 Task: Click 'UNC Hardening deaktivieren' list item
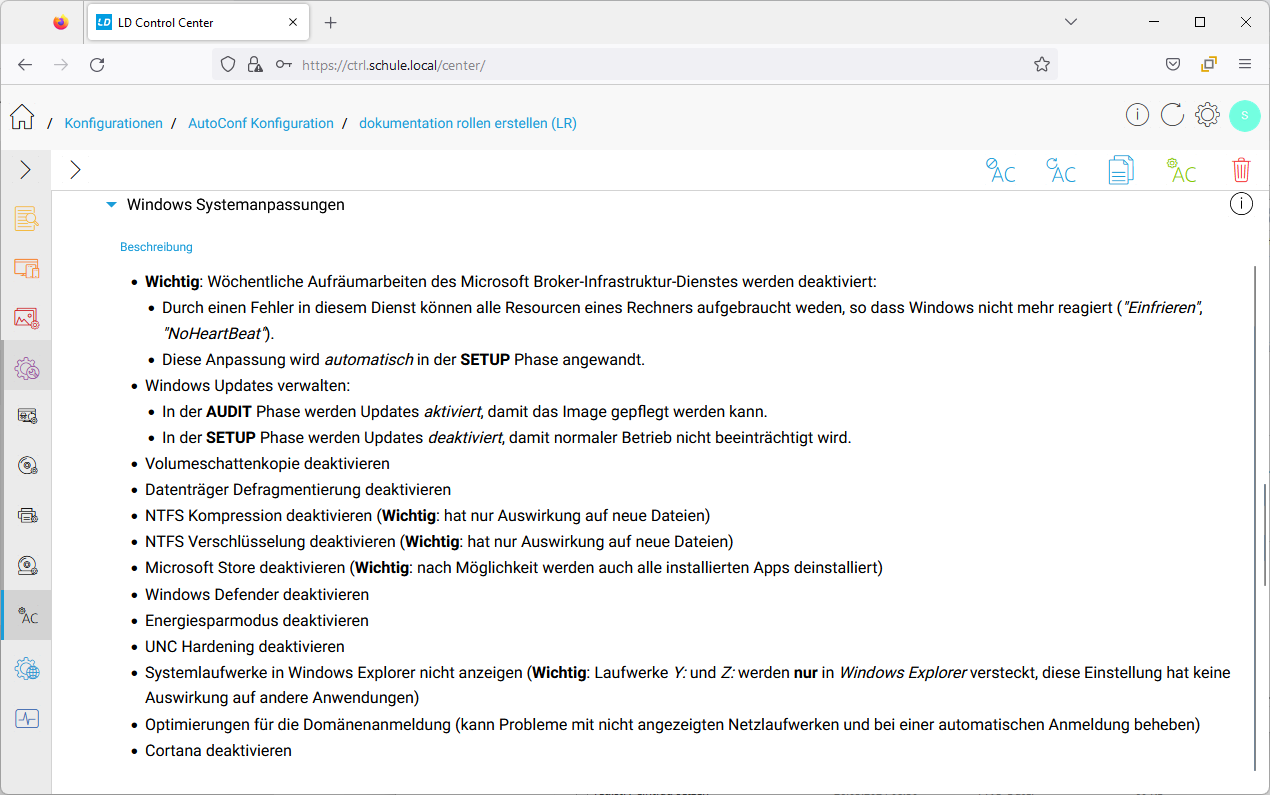pos(245,646)
